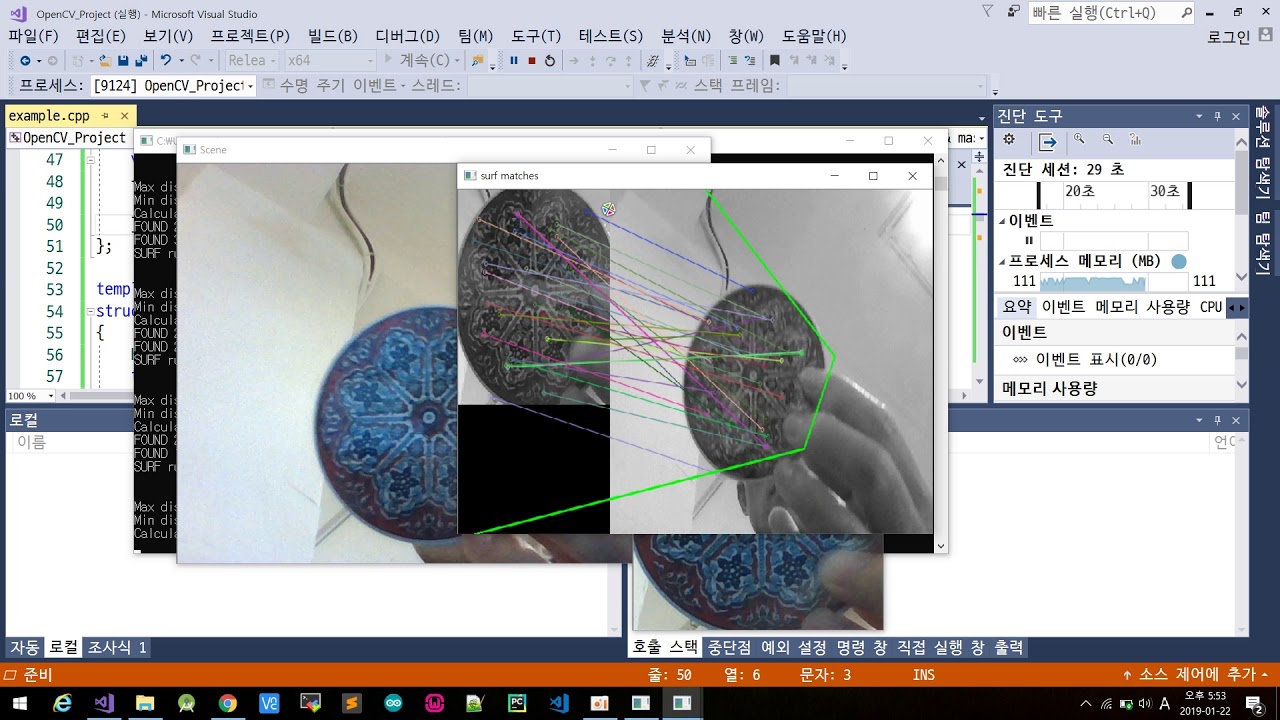The width and height of the screenshot is (1280, 720).
Task: Click the diagnostic session output arrow icon
Action: 1047,141
